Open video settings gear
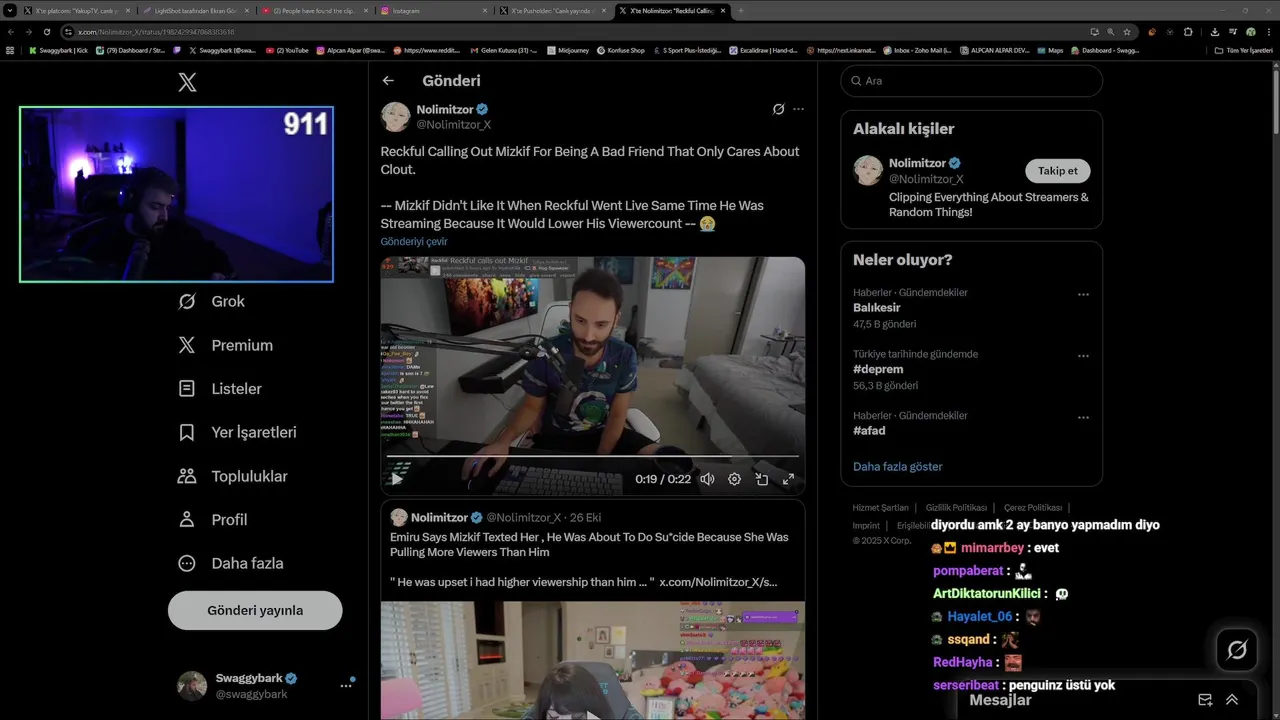This screenshot has width=1280, height=720. click(x=734, y=479)
